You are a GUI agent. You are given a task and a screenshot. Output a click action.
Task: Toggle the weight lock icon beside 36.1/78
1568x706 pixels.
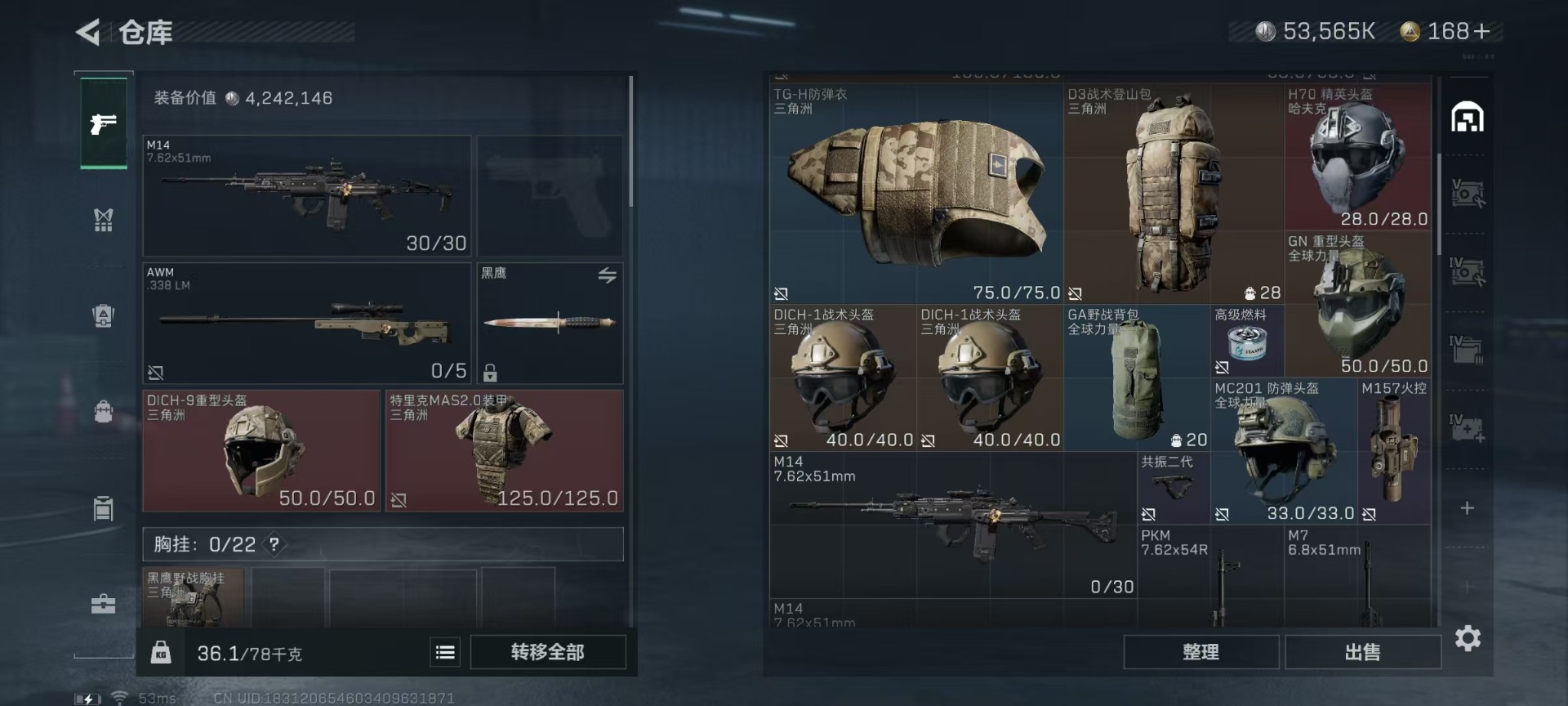161,652
